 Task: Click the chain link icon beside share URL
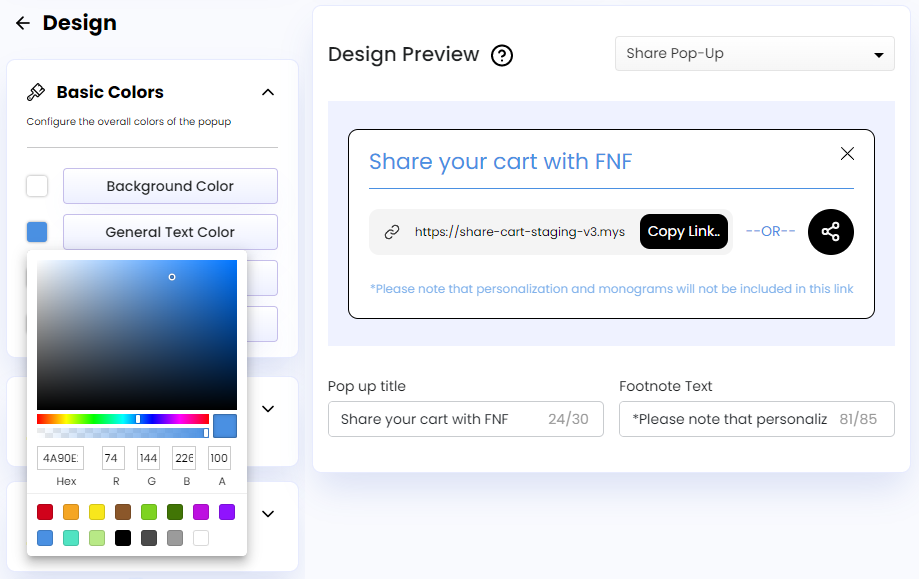390,231
